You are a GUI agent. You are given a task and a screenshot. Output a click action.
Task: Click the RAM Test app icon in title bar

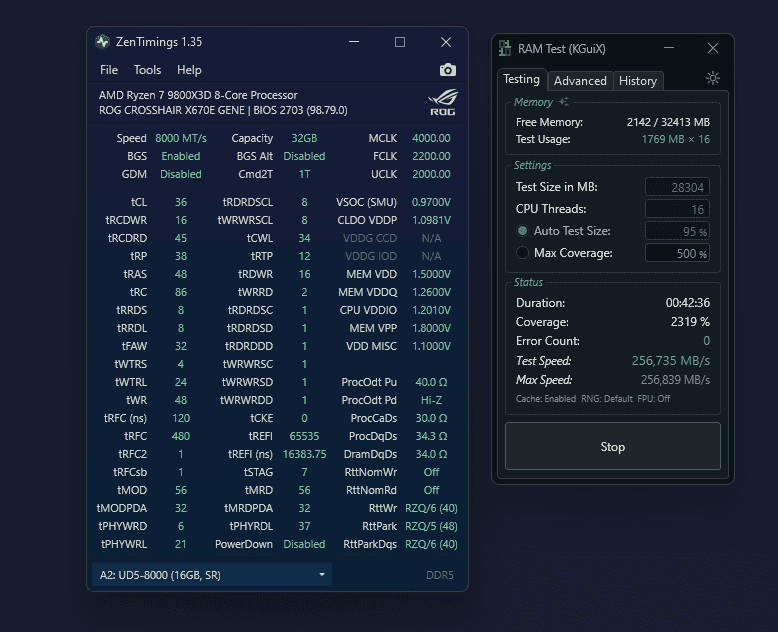[505, 49]
